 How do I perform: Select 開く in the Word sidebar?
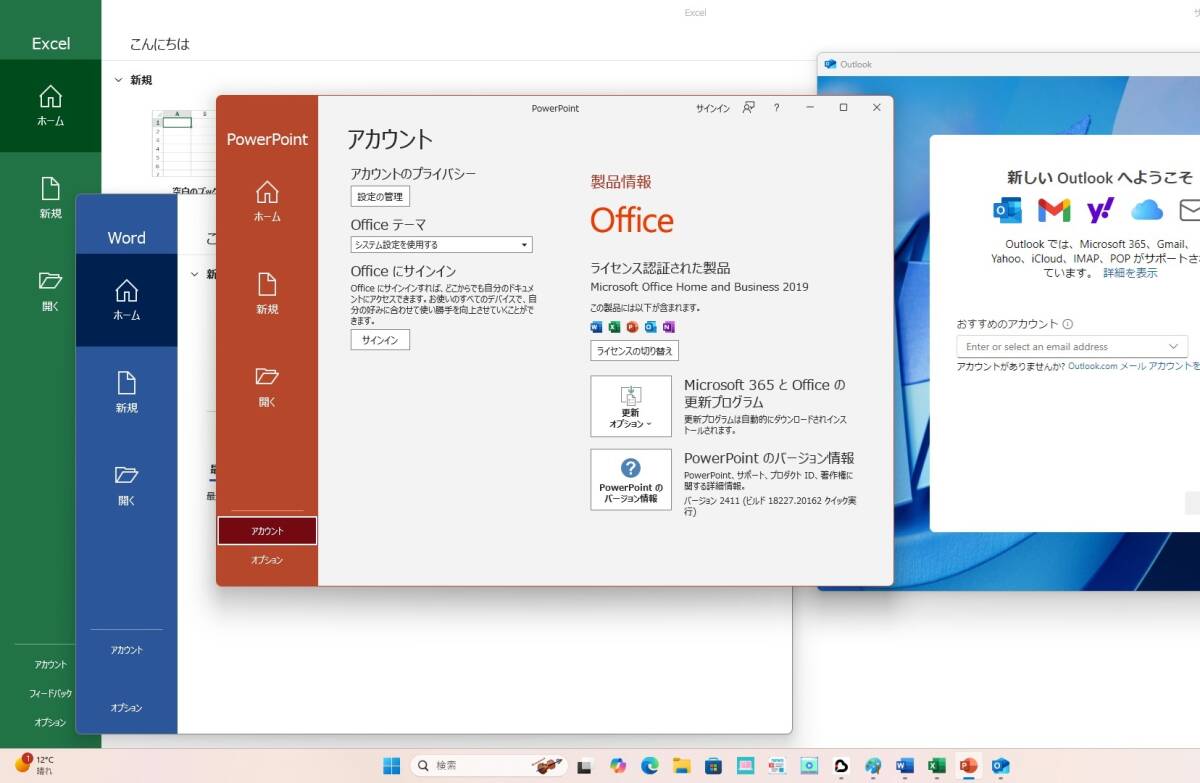[x=126, y=486]
